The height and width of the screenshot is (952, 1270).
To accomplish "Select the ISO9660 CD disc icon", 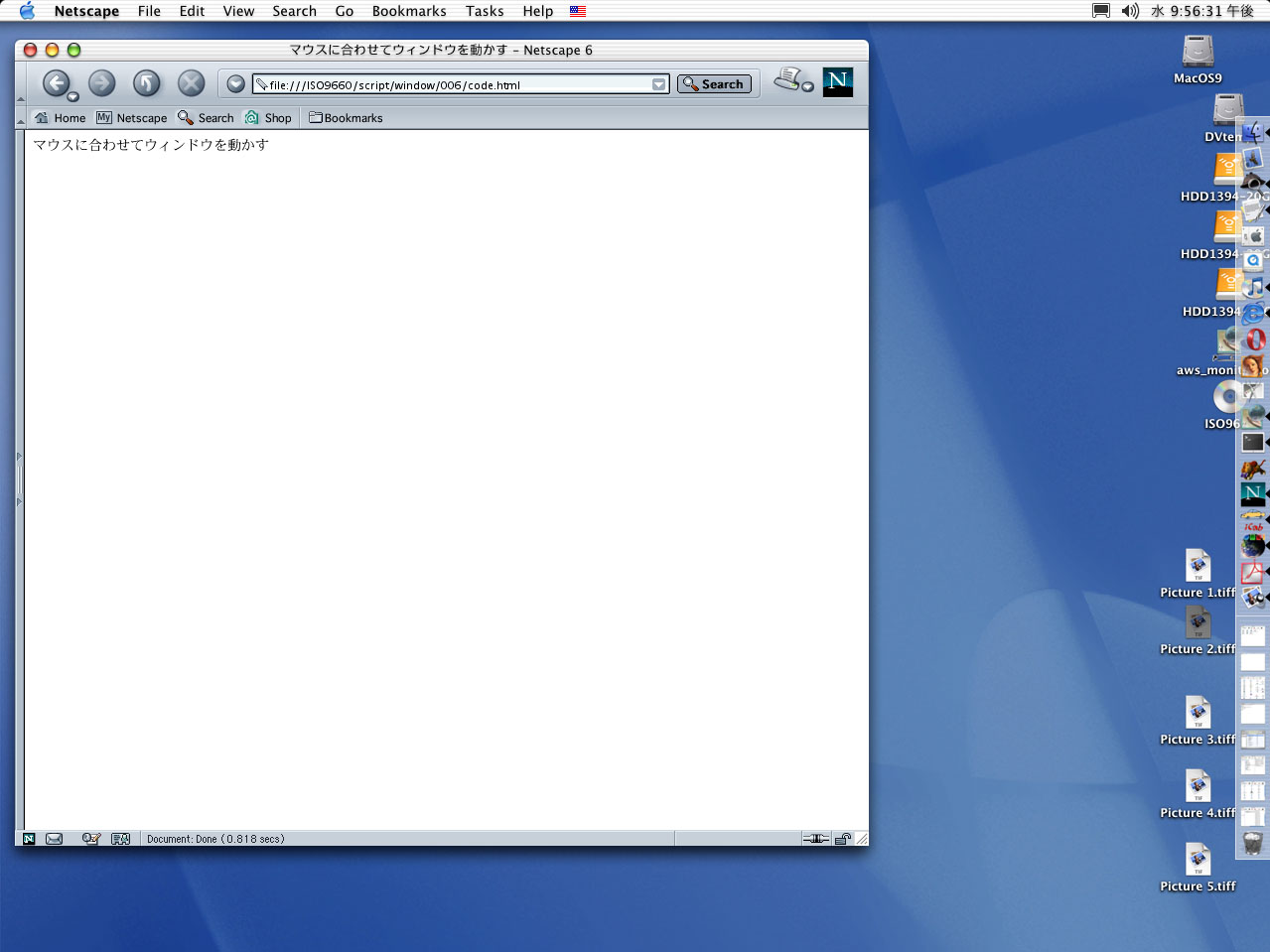I will (1227, 397).
